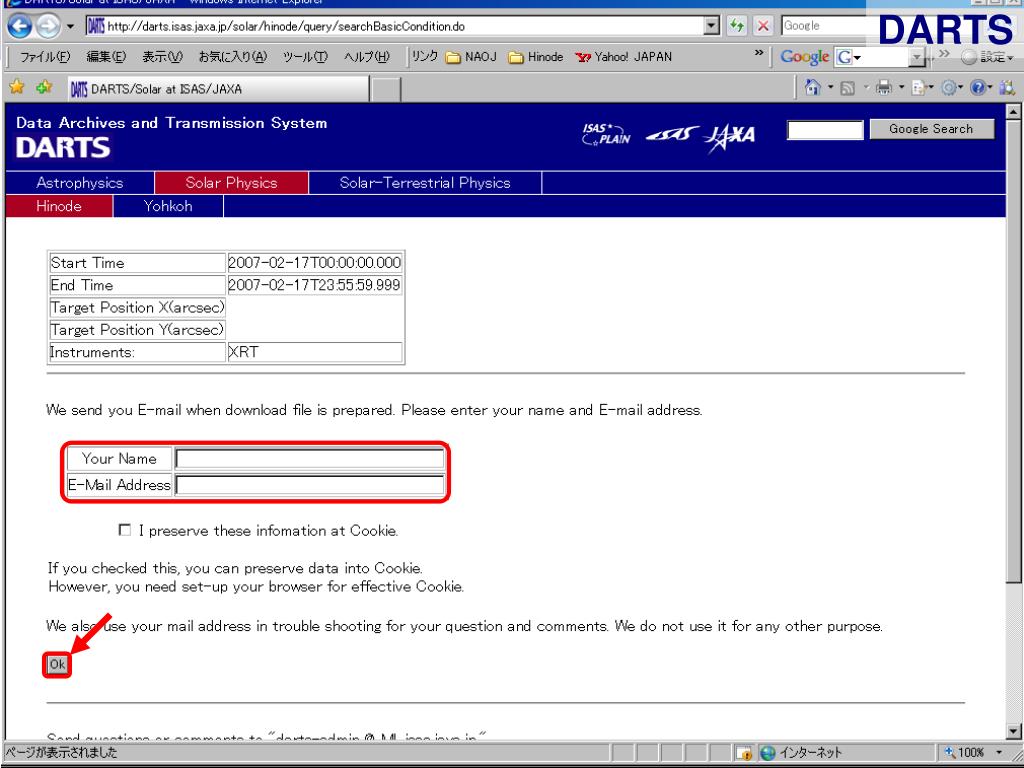Open the recent pages dropdown beside Forward
Screen dimensions: 1024x768
click(70, 27)
